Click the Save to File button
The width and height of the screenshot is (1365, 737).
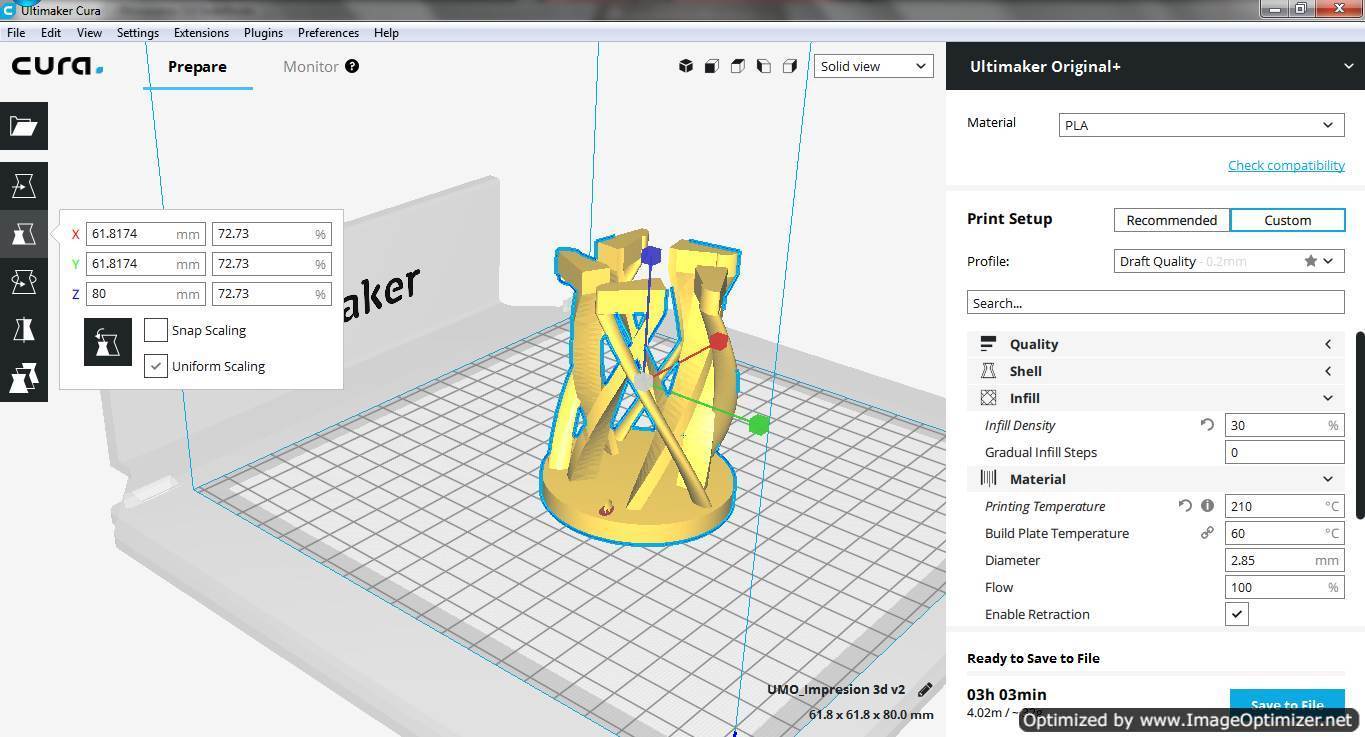pyautogui.click(x=1287, y=705)
